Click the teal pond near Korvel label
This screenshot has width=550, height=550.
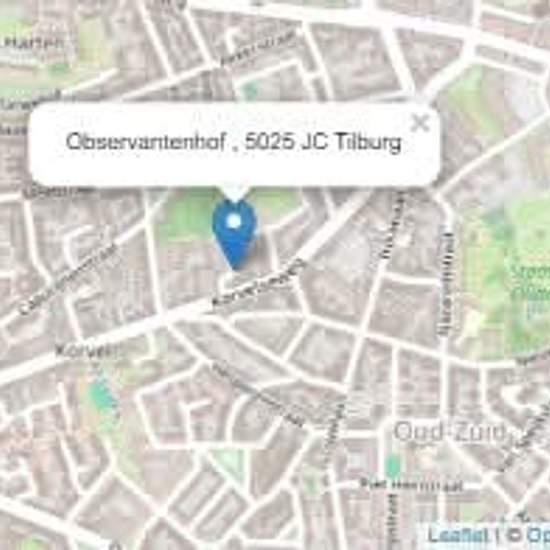(101, 396)
